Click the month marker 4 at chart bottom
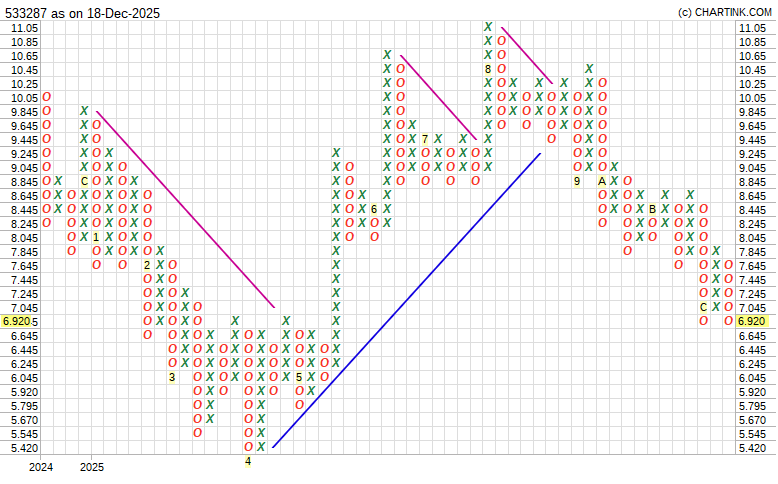The height and width of the screenshot is (484, 778). 248,461
